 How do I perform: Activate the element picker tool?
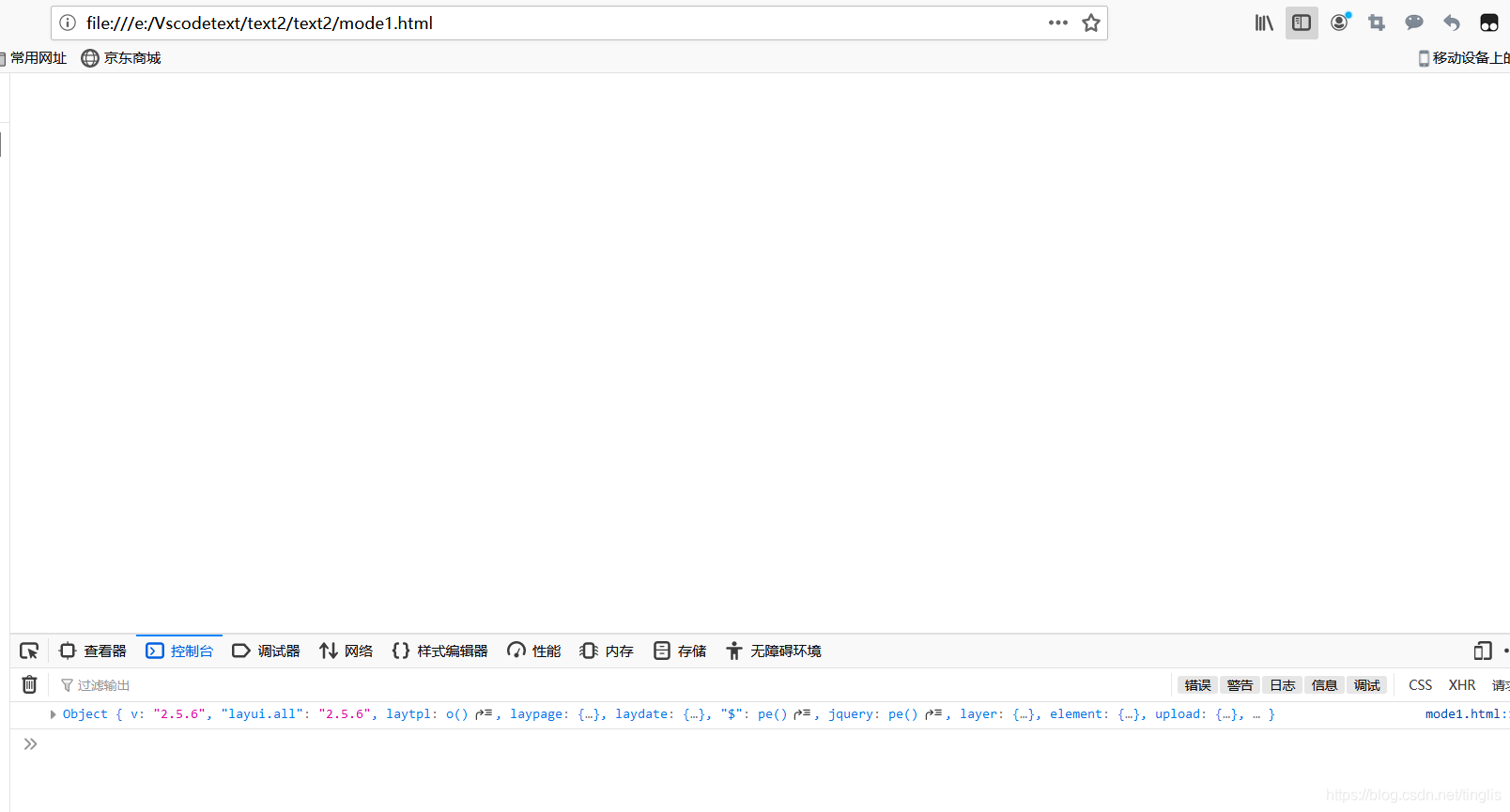pos(29,651)
